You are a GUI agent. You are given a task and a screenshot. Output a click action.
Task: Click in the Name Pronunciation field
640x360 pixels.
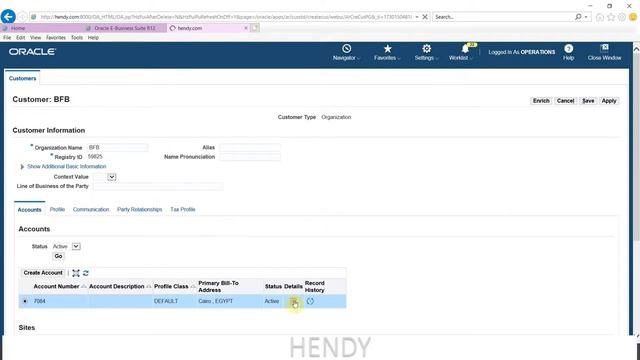tap(250, 157)
